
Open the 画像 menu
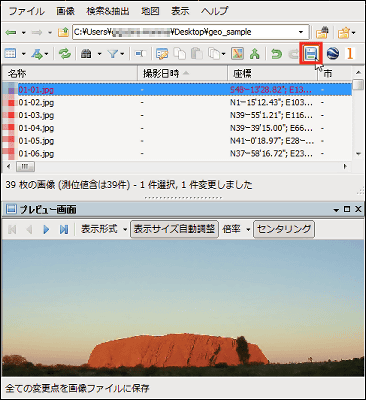[x=65, y=11]
